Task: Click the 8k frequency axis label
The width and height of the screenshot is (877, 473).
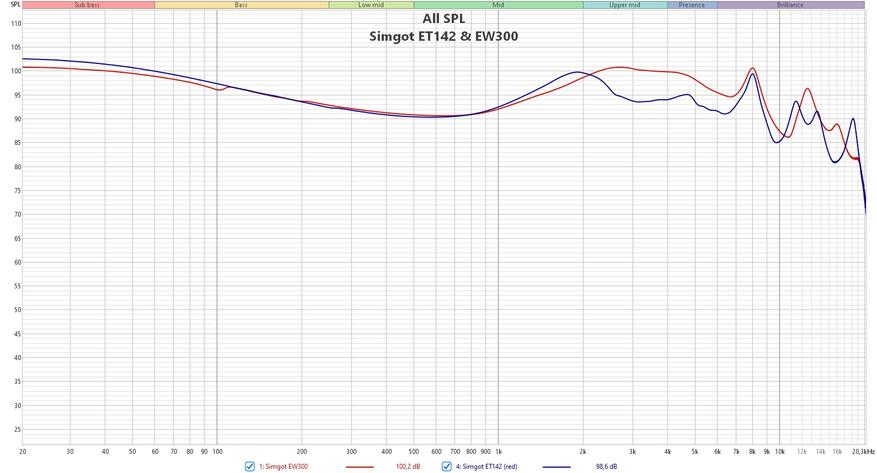Action: coord(752,451)
